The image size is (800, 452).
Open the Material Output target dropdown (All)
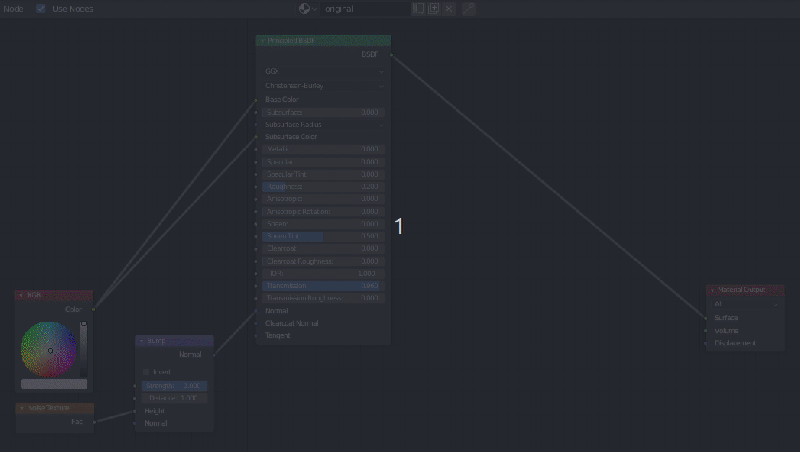[745, 304]
